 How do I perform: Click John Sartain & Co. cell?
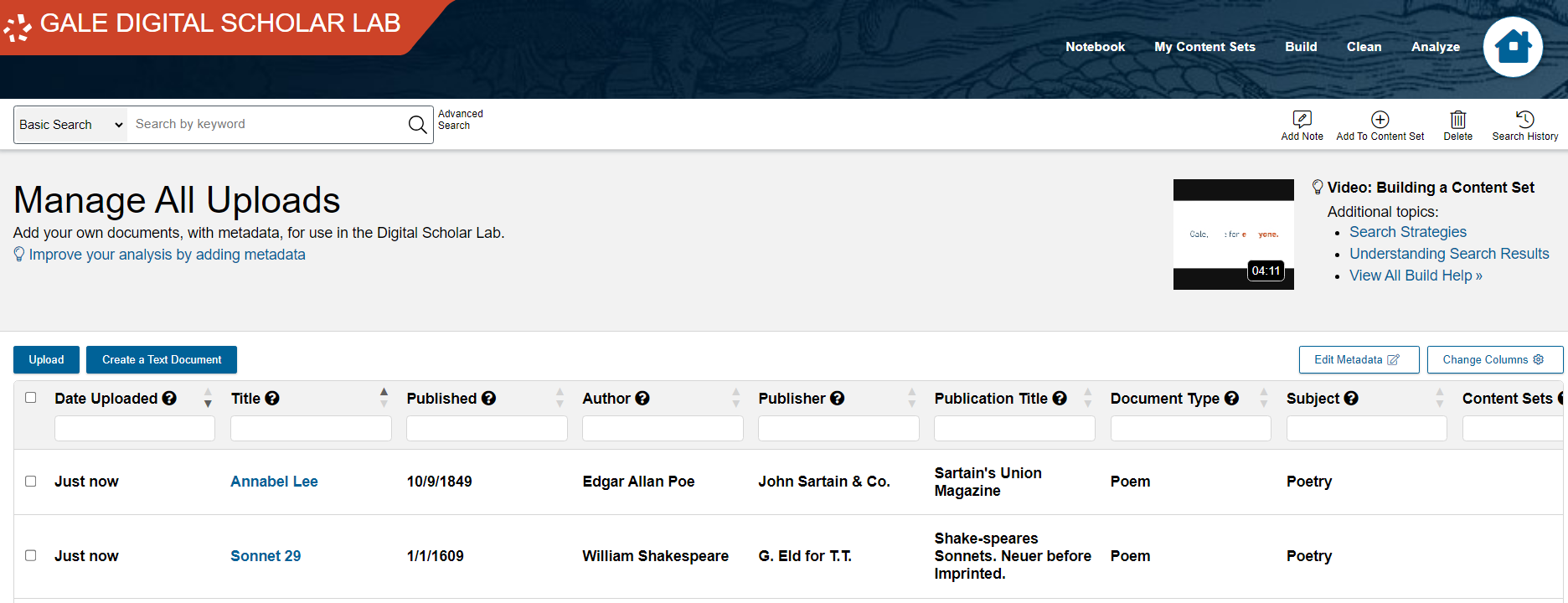[x=824, y=482]
